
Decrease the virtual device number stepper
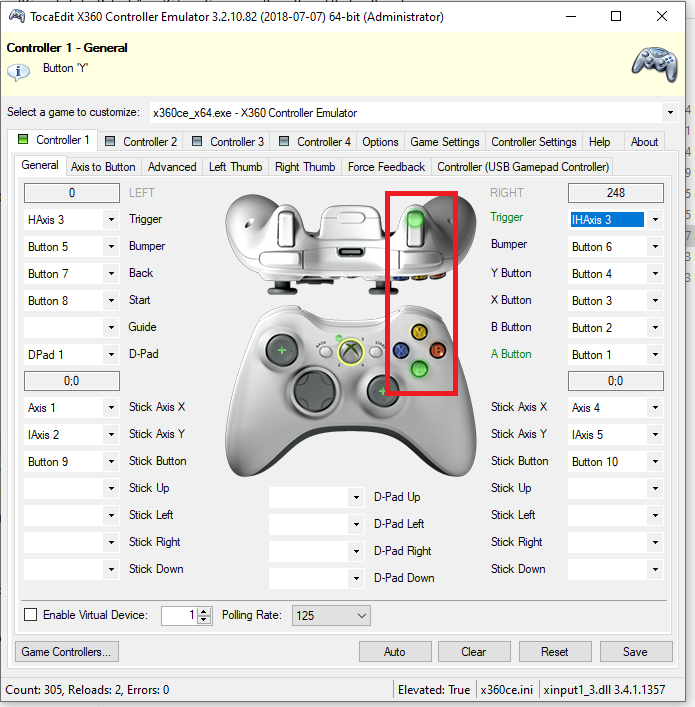[204, 620]
